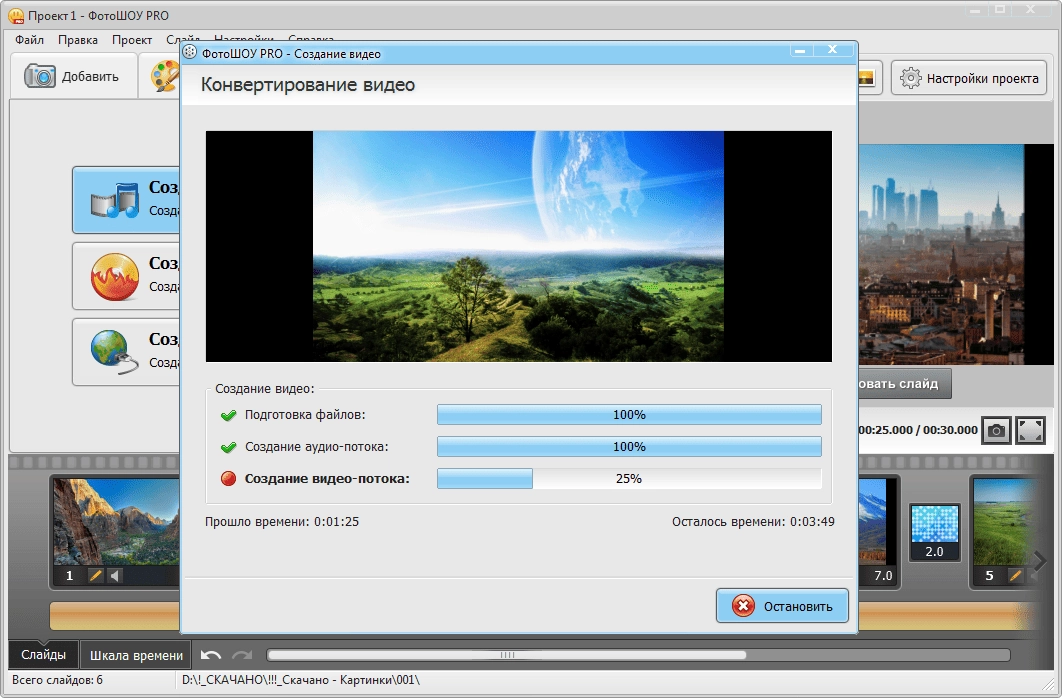Click the Подготовка файлов progress bar
This screenshot has height=698, width=1062.
pyautogui.click(x=629, y=415)
